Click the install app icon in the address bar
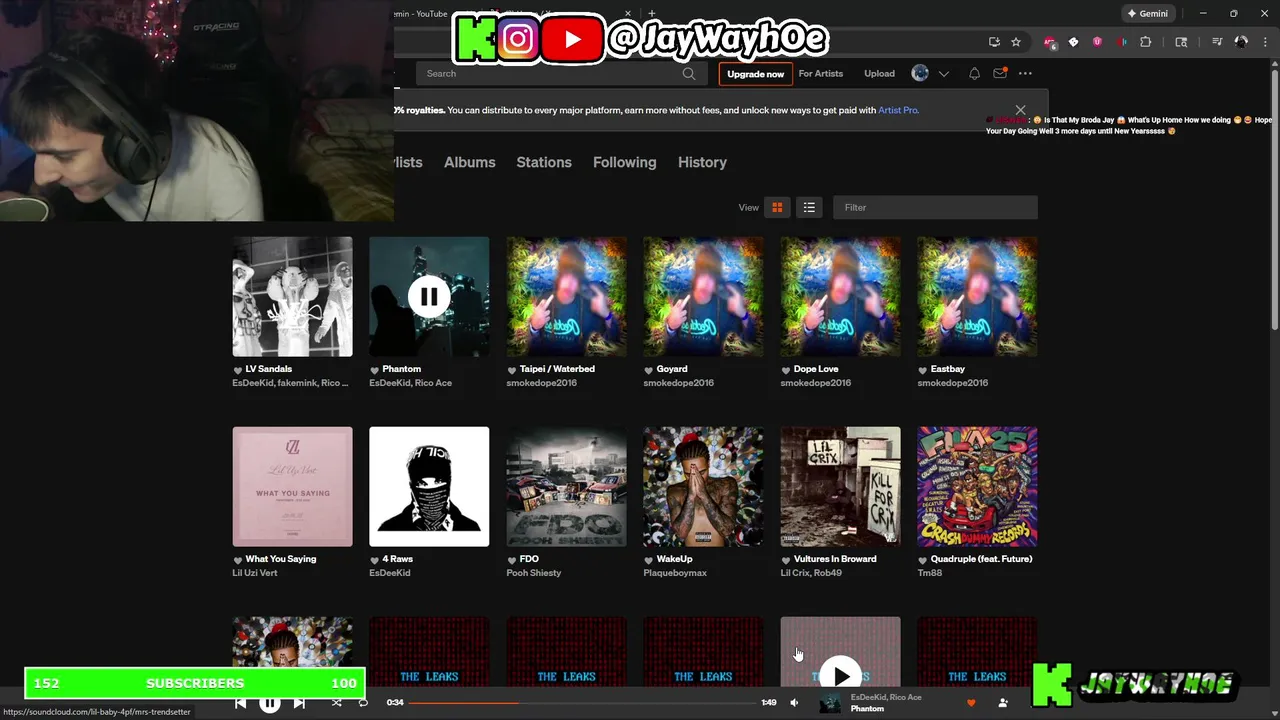1280x720 pixels. tap(994, 42)
